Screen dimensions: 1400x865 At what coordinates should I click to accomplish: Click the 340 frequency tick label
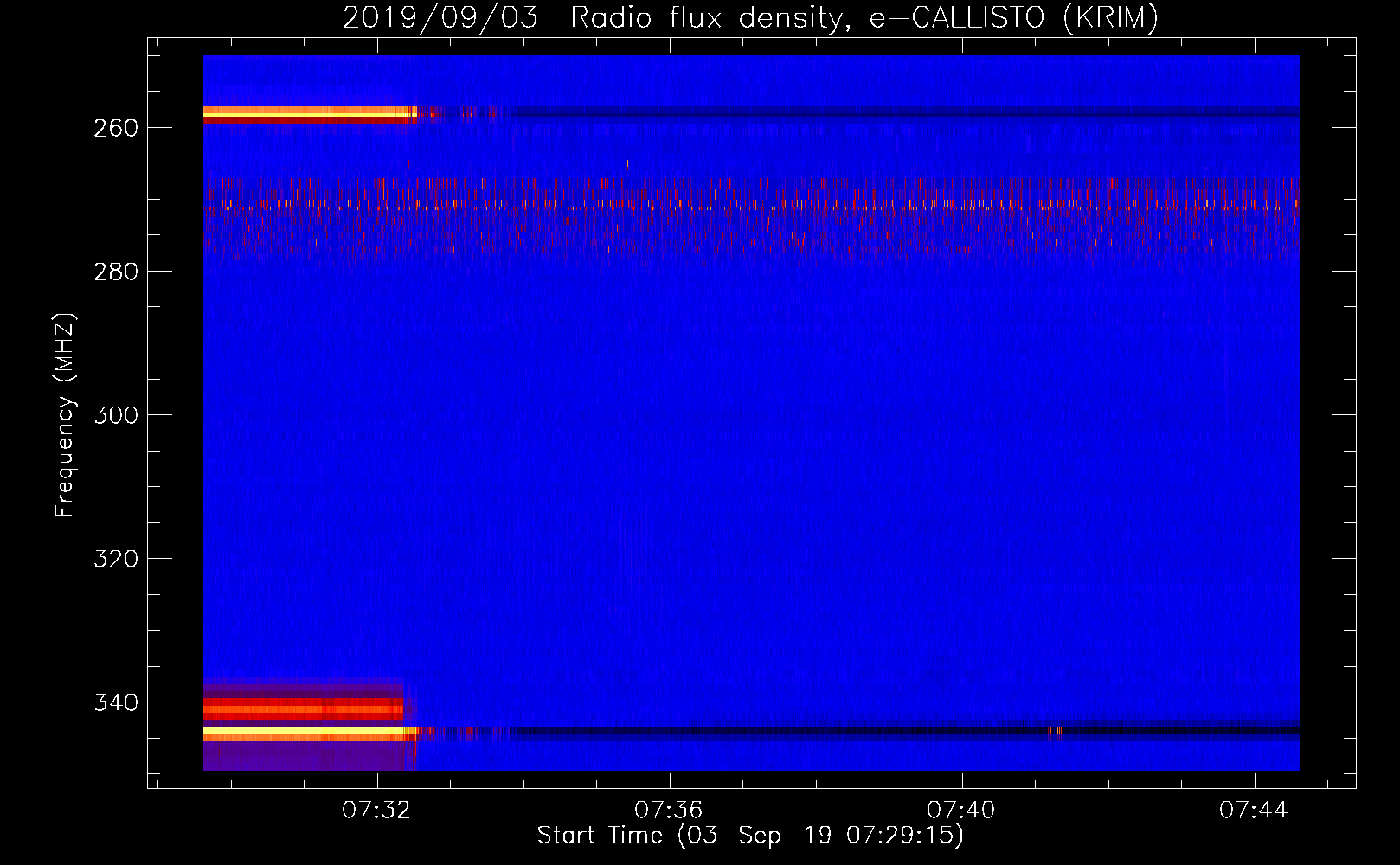pyautogui.click(x=116, y=702)
